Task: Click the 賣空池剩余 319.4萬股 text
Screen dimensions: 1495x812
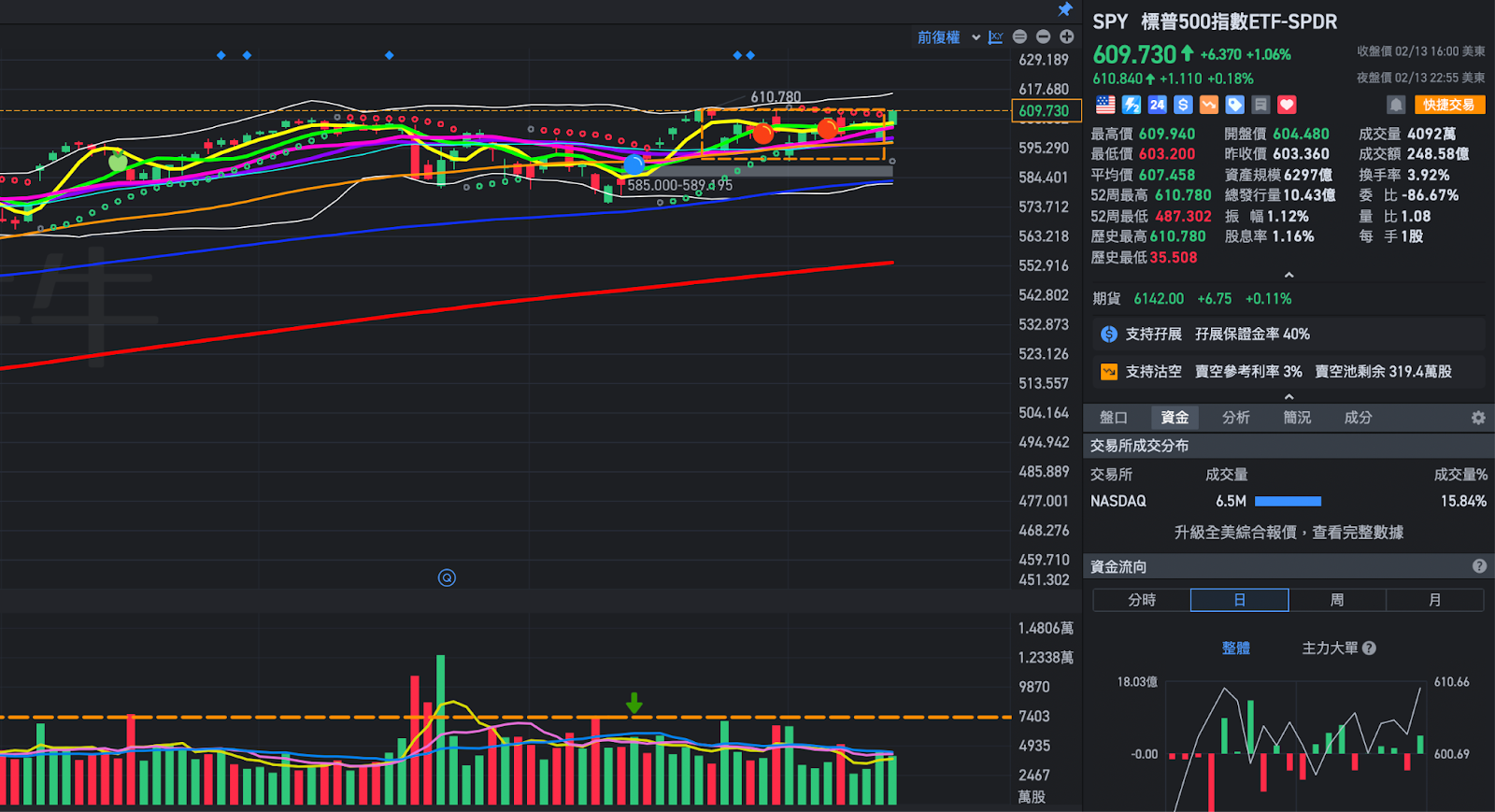Action: 1384,371
